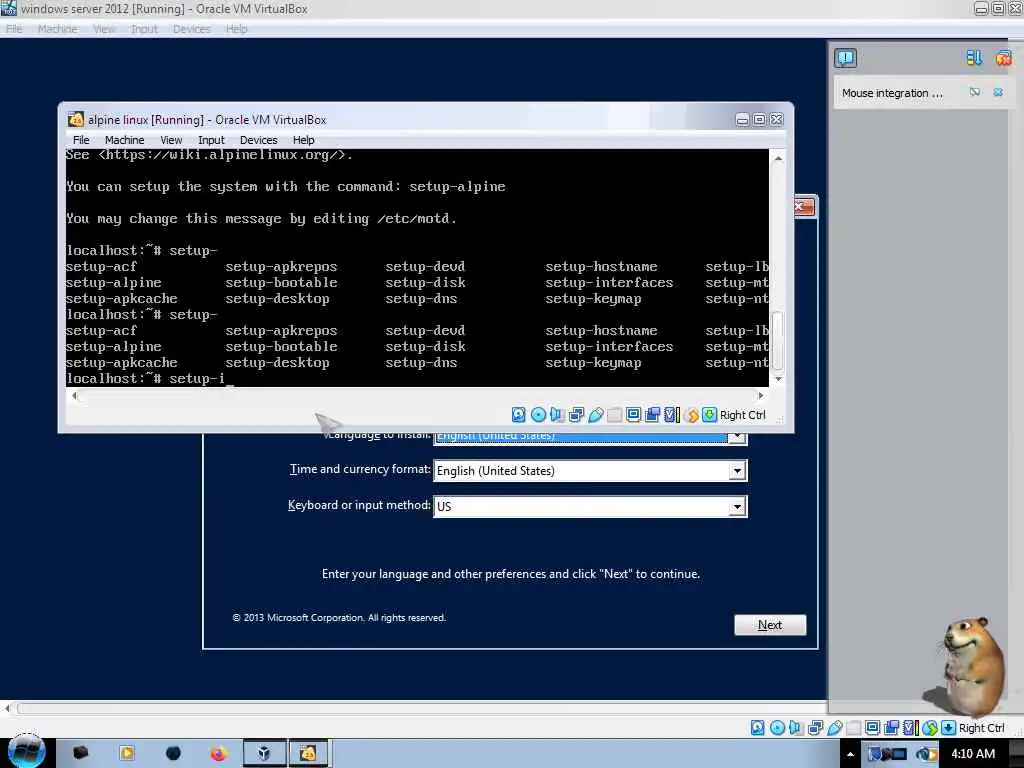Click hard disk indicator in alpine linux status bar

pyautogui.click(x=519, y=415)
